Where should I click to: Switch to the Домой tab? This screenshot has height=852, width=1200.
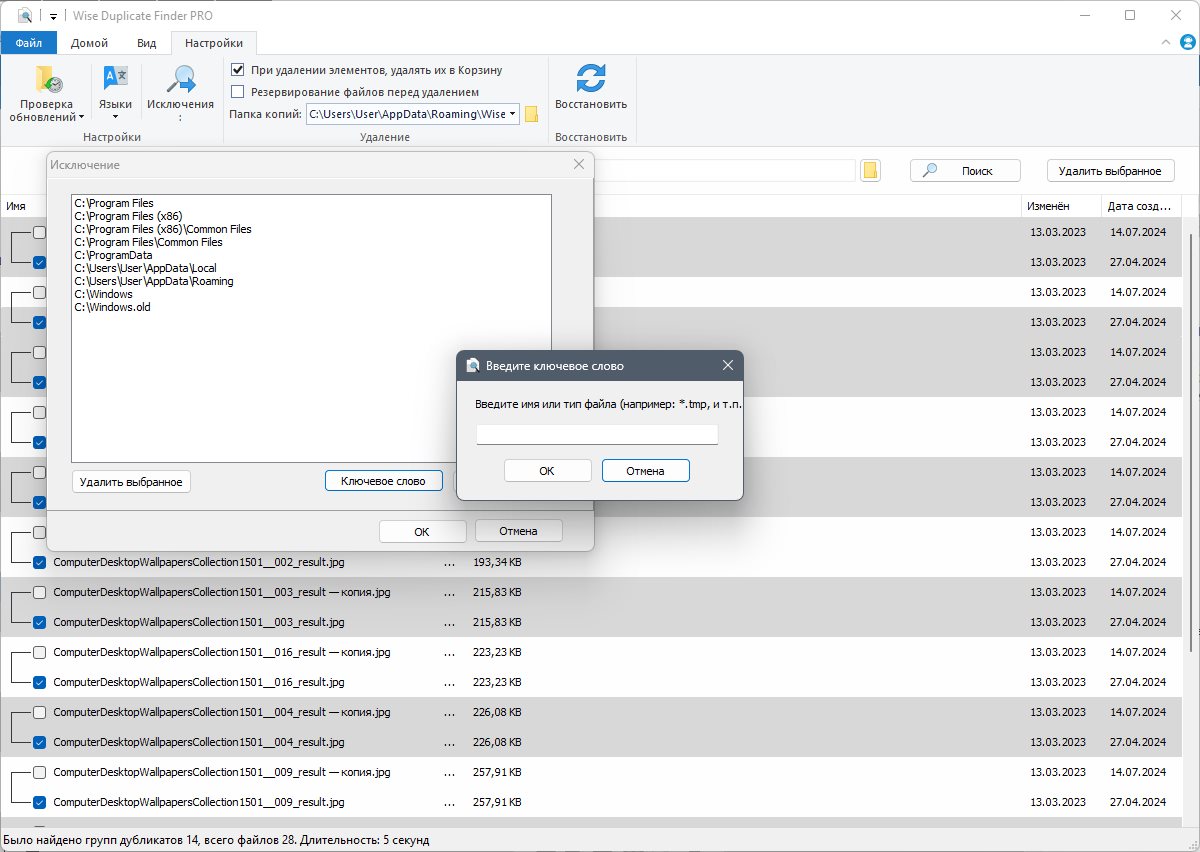point(90,43)
